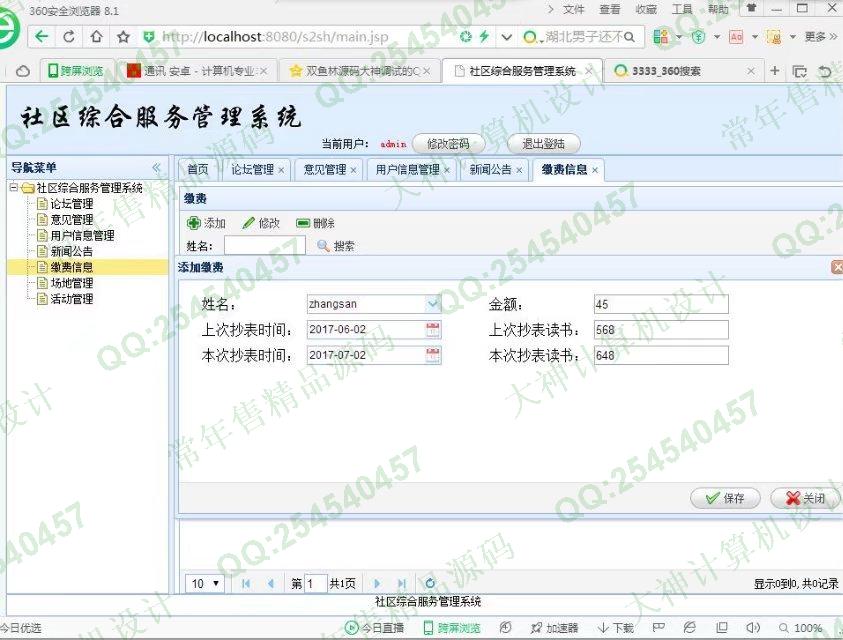Click the speaker sound icon in status bar

point(753,627)
